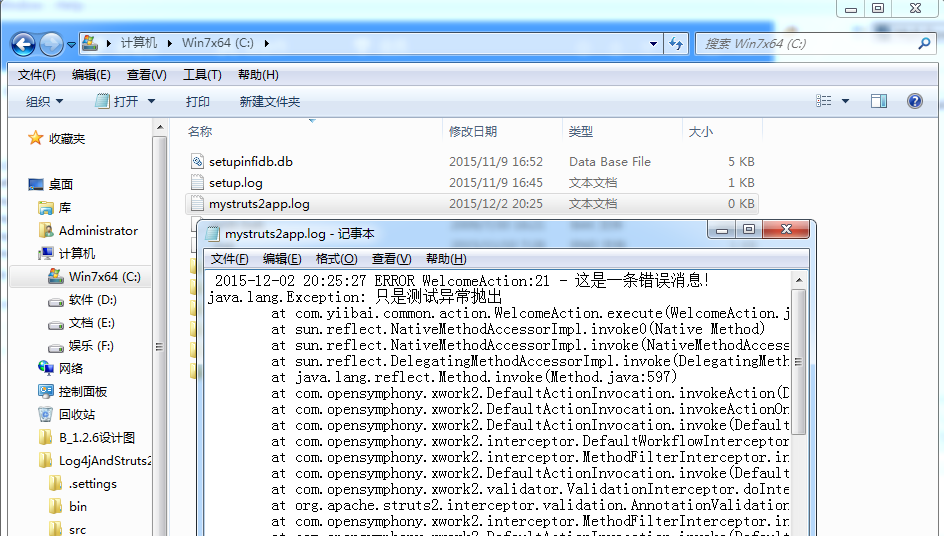Click the back navigation arrow button
This screenshot has height=536, width=944.
[25, 44]
